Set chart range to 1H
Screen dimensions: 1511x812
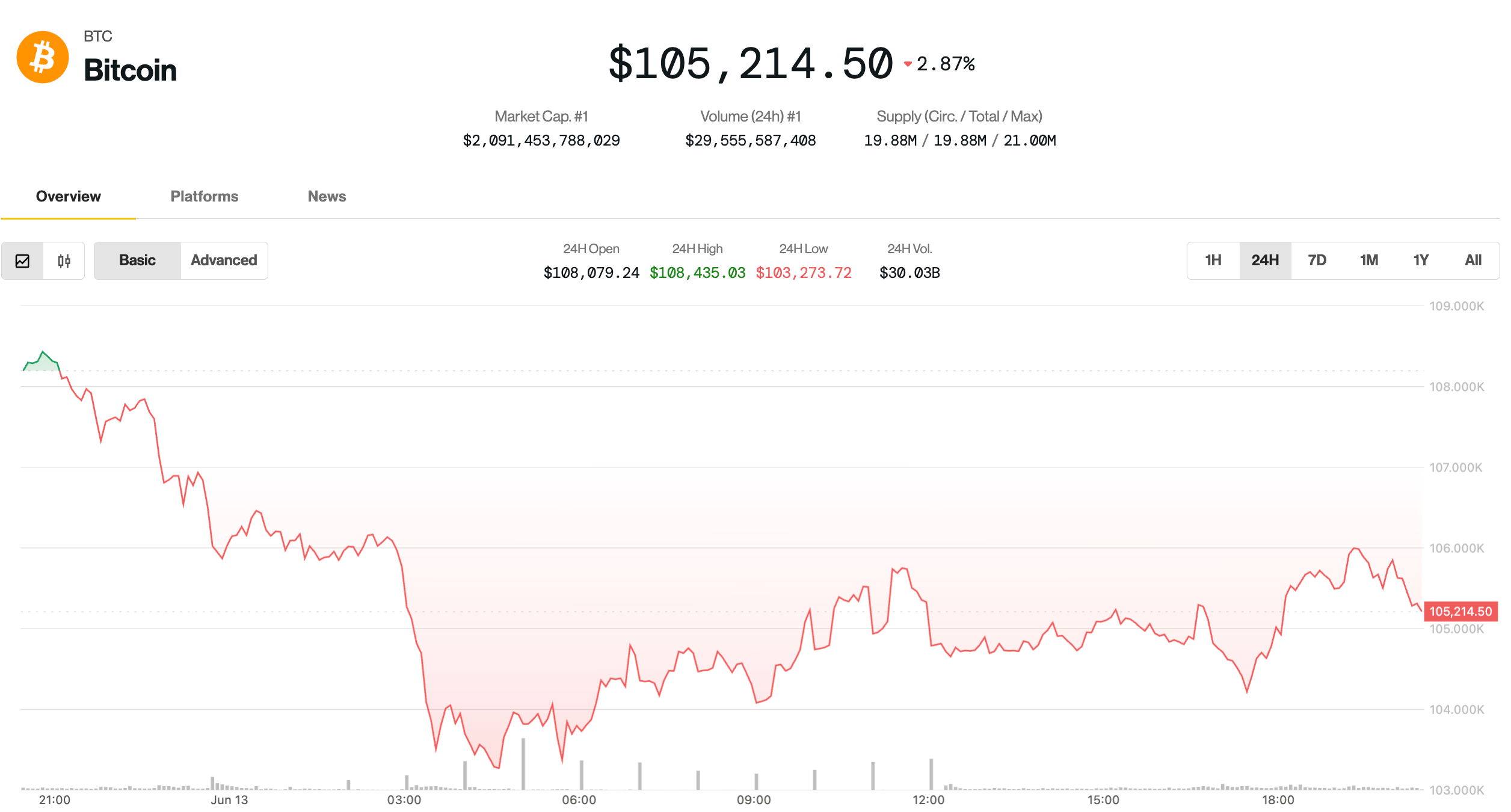pos(1213,260)
